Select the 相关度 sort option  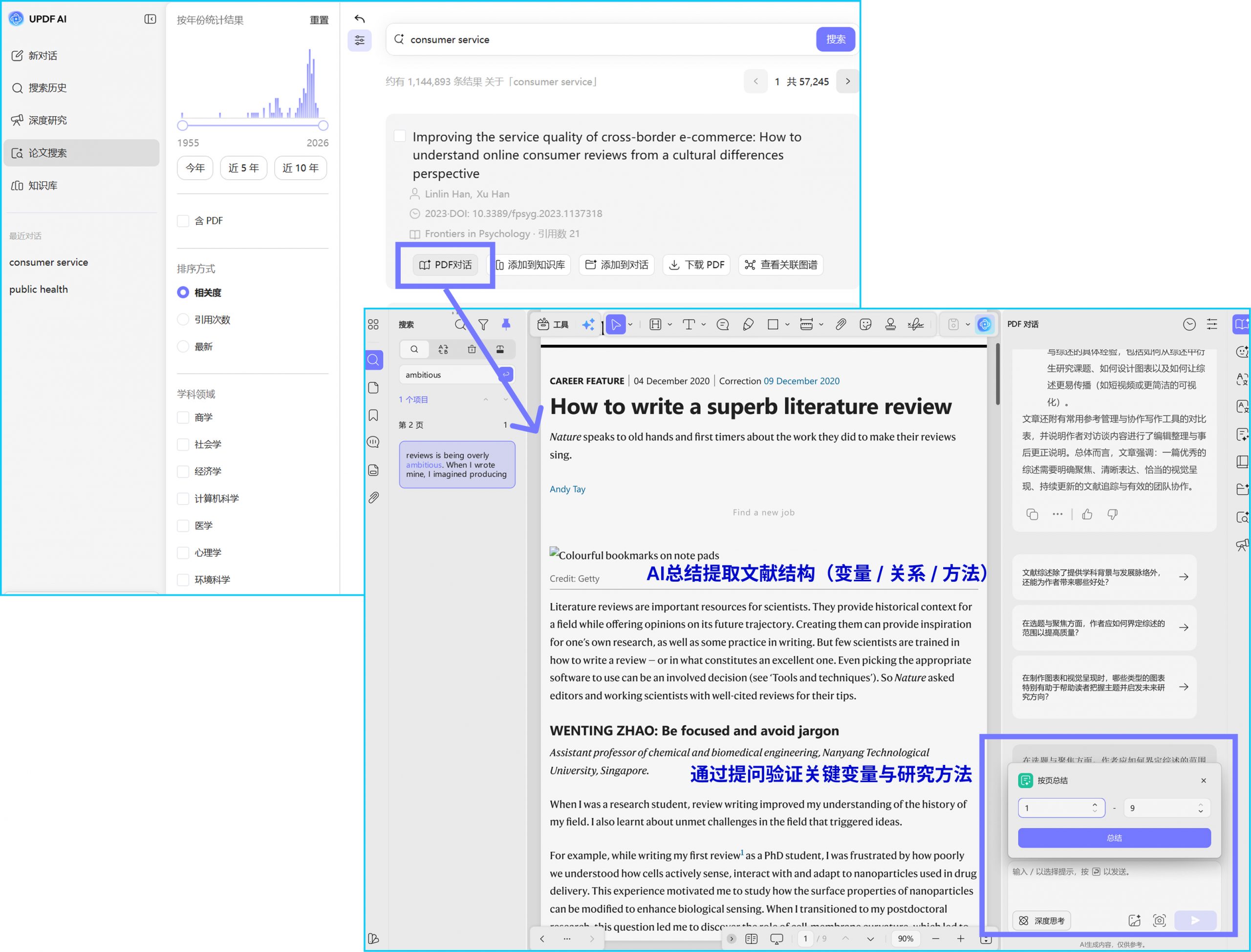click(183, 293)
